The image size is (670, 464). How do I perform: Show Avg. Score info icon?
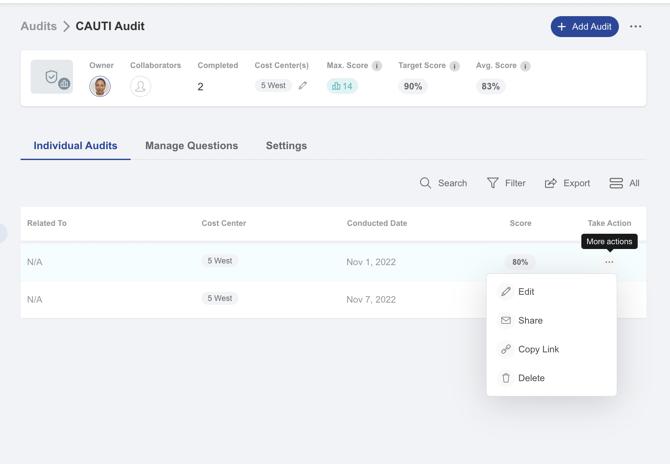[525, 66]
